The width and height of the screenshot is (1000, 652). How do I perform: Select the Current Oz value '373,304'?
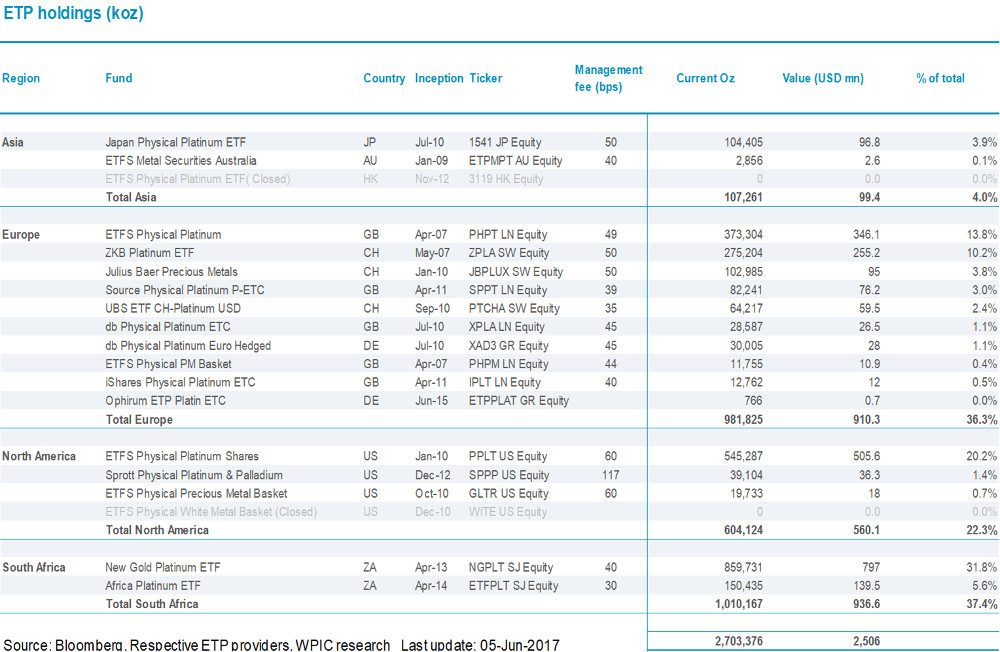[743, 235]
